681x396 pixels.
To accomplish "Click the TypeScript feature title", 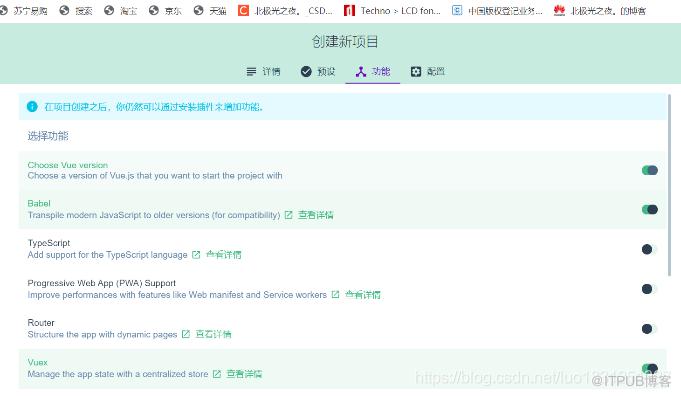I will click(49, 243).
